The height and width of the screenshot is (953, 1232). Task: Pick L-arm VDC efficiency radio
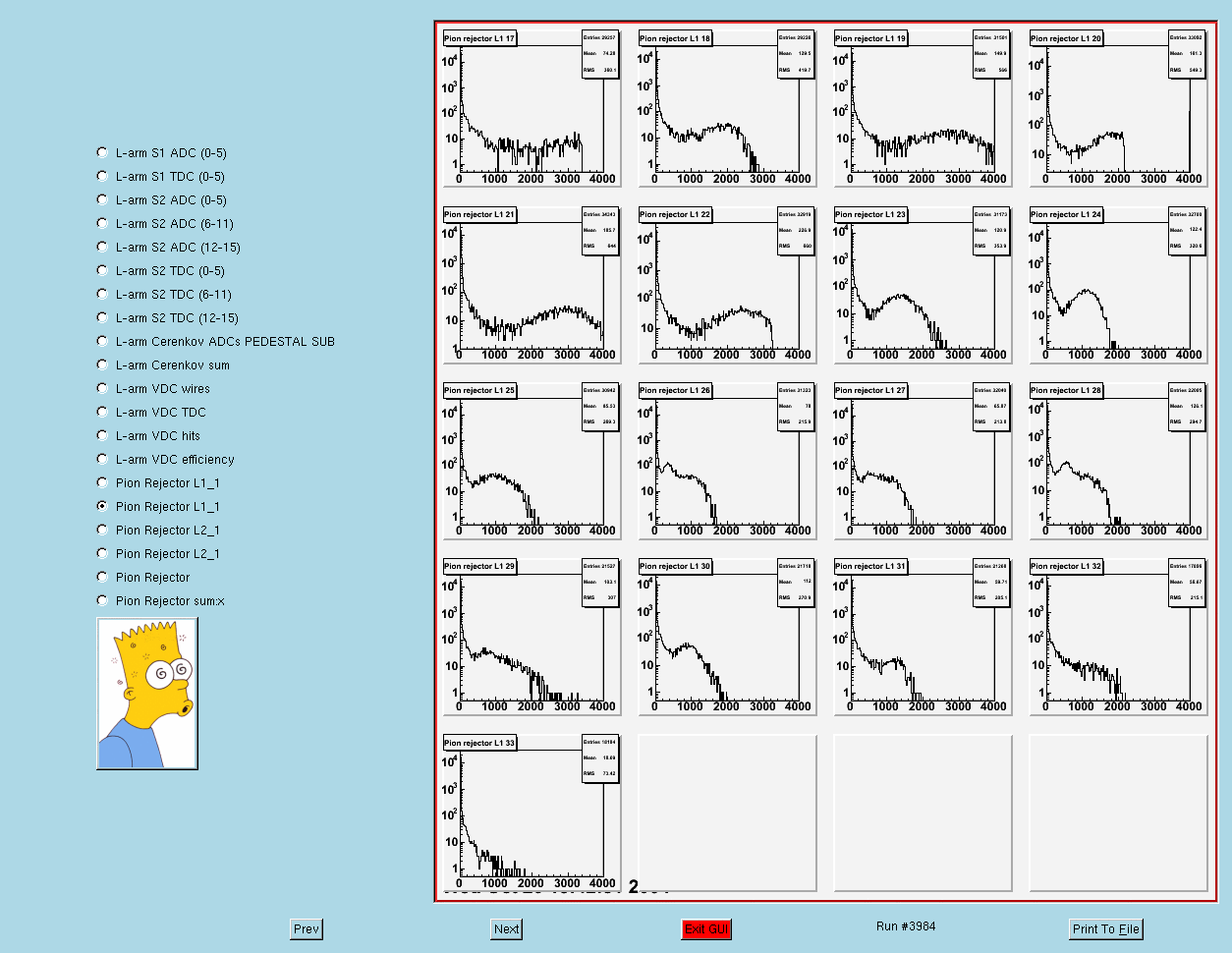click(x=102, y=459)
